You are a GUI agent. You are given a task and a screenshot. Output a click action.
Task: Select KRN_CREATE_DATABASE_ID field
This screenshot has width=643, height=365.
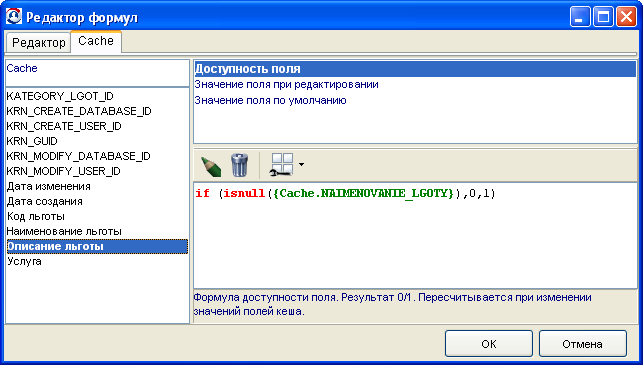tap(97, 111)
